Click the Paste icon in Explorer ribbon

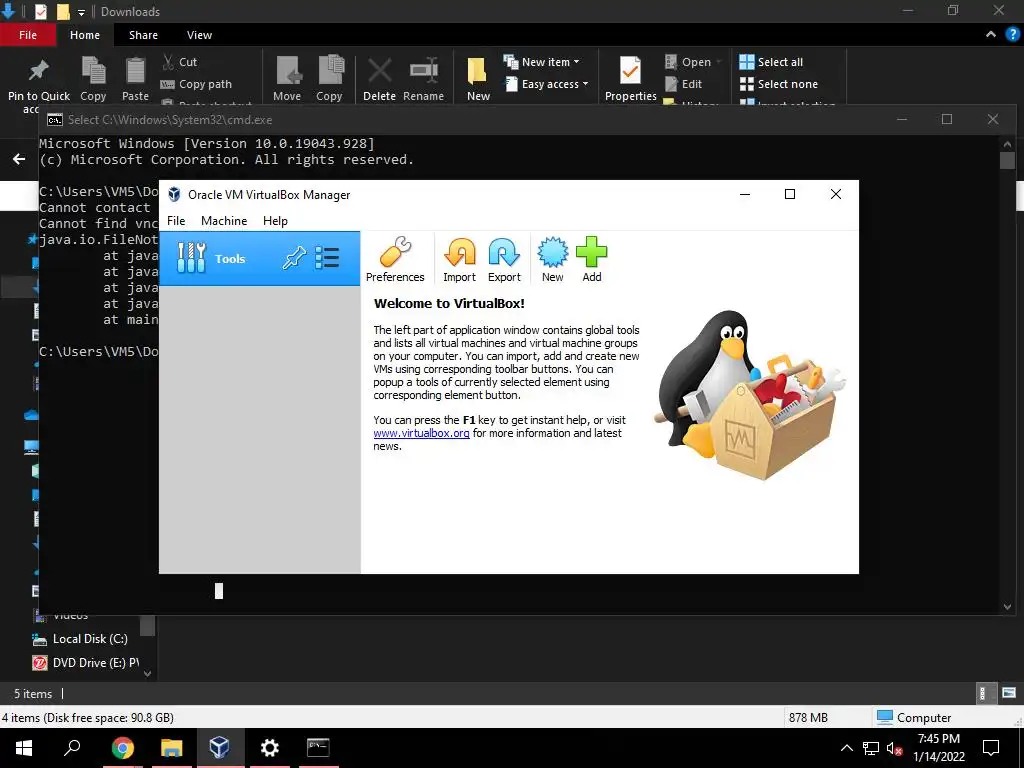tap(135, 79)
